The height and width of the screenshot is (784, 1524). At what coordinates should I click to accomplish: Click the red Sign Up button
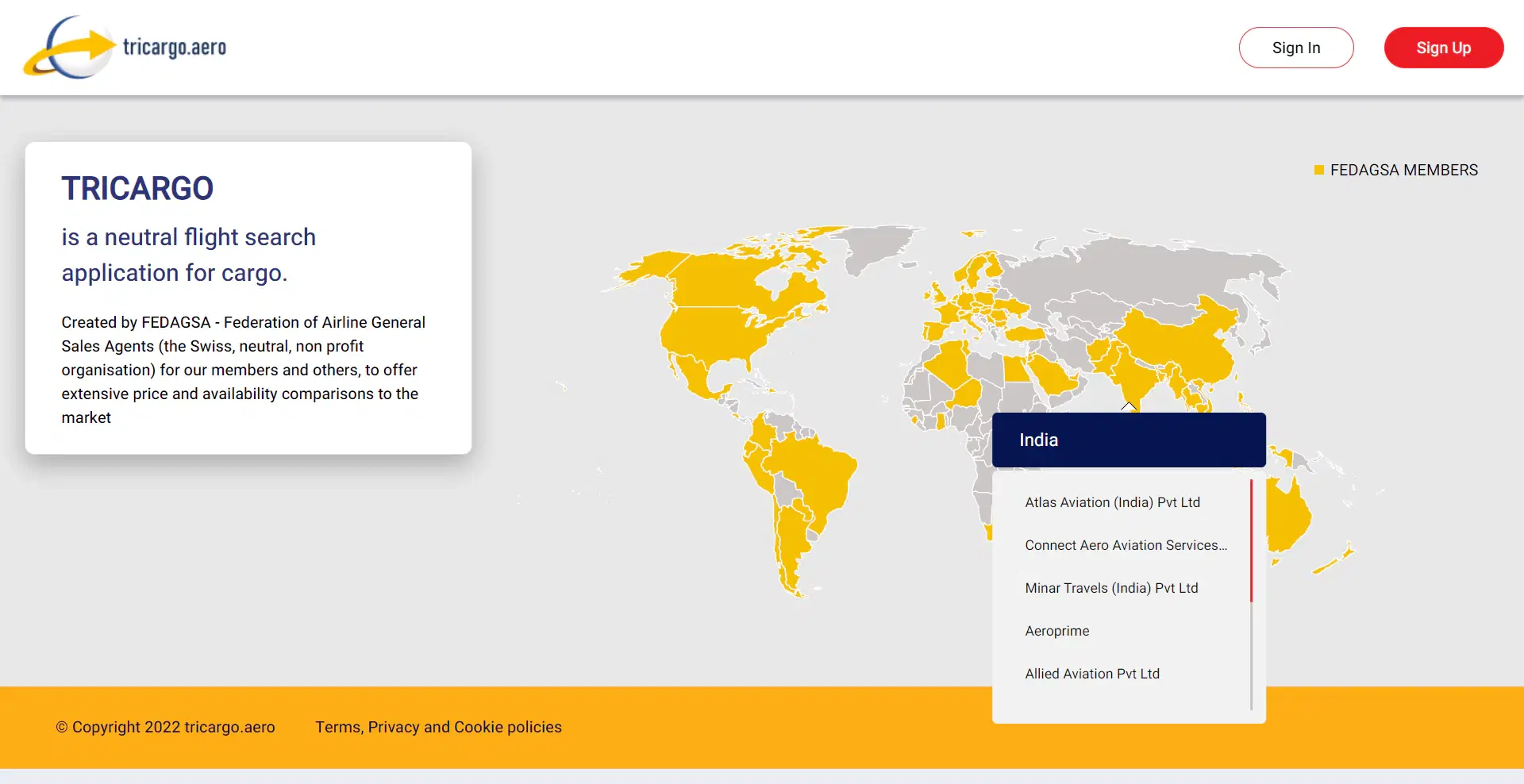point(1444,48)
